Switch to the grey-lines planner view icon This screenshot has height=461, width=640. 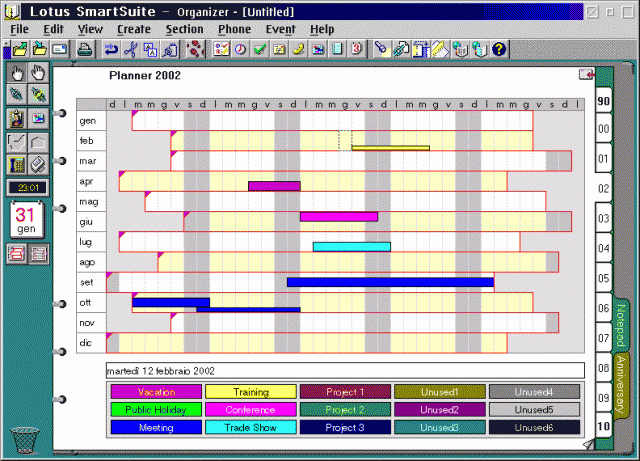(38, 254)
